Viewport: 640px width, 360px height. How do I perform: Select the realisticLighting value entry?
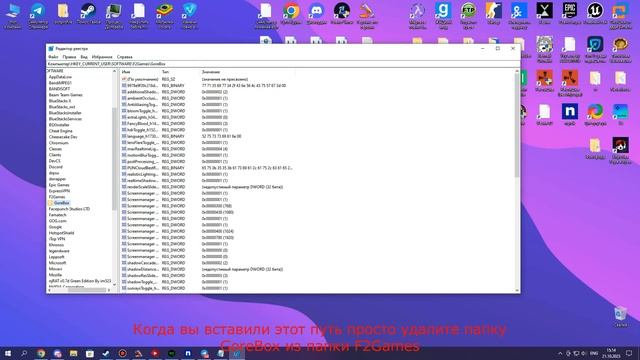140,174
